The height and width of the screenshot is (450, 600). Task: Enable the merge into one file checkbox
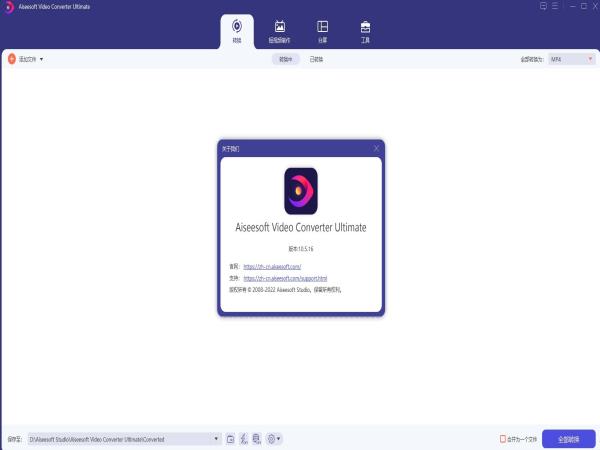tap(503, 439)
